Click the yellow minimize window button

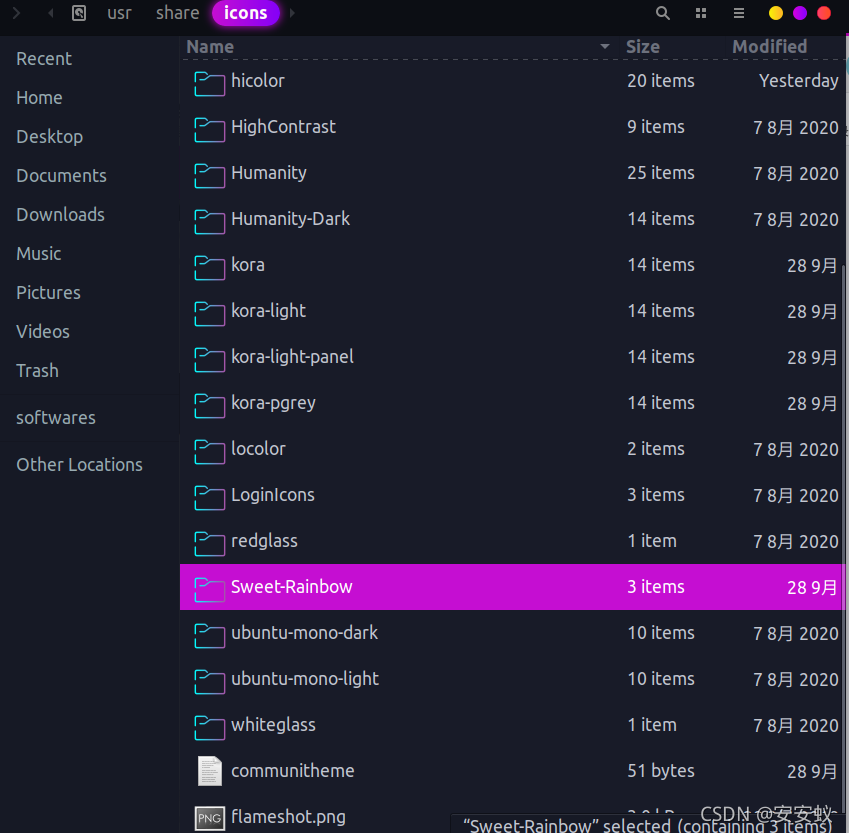[x=776, y=13]
